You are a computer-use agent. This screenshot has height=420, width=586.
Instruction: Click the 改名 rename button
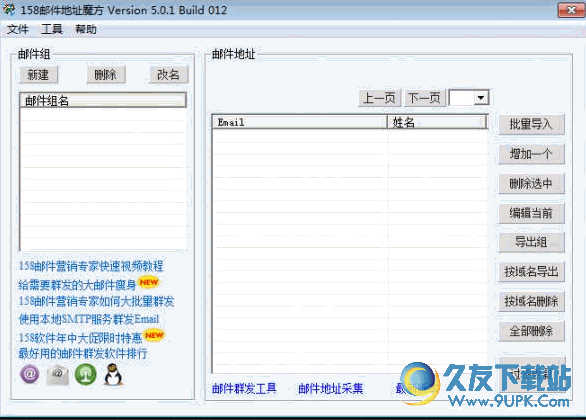(x=169, y=75)
